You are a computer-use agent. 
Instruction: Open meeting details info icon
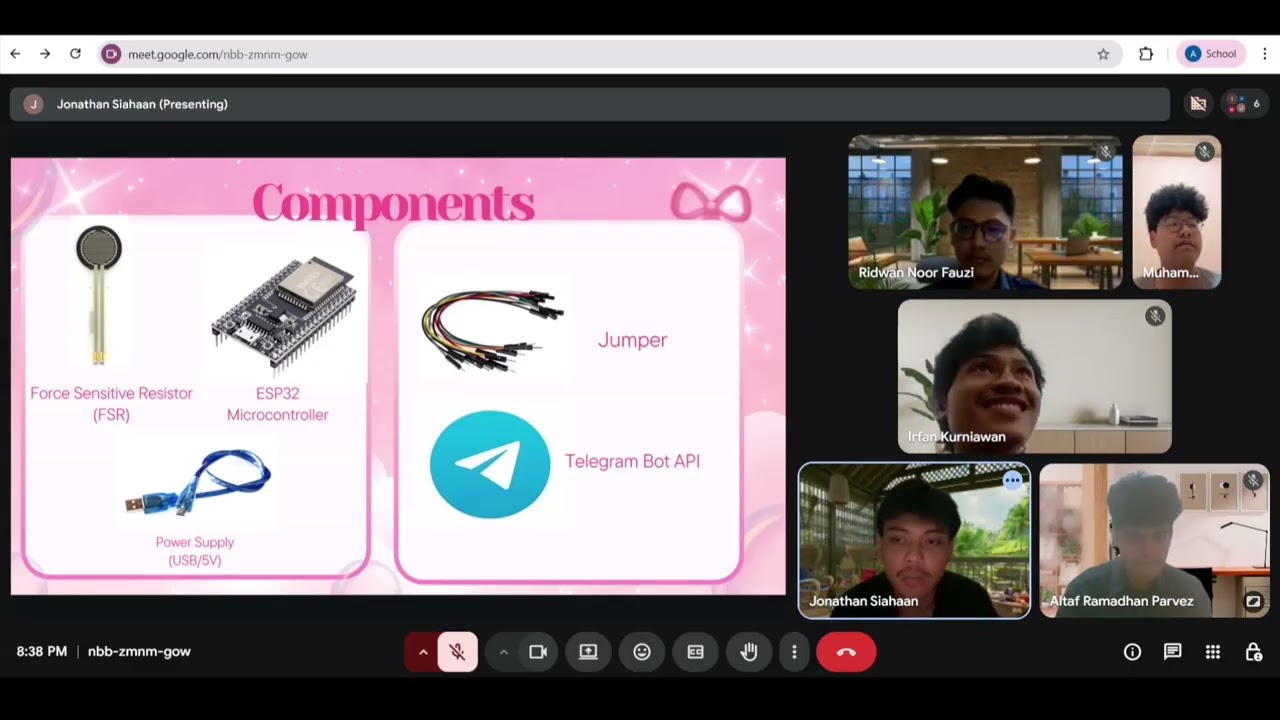pos(1132,652)
